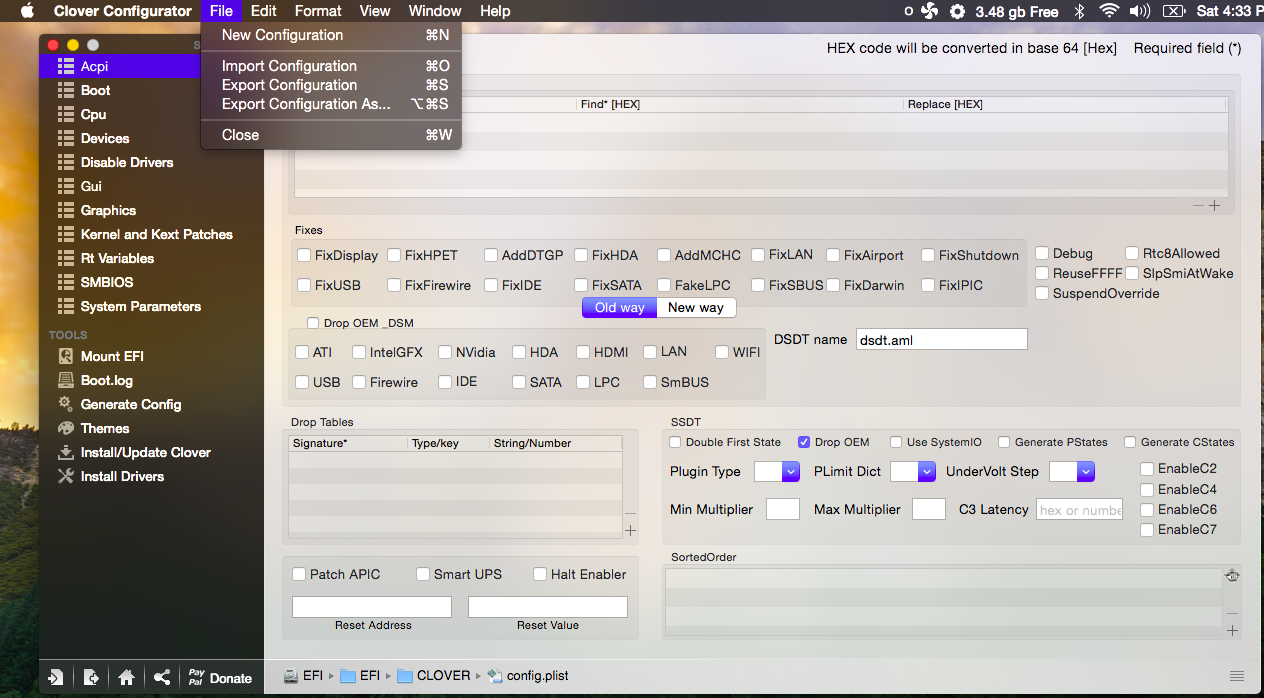Screen dimensions: 1264x698
Task: Choose Export Configuration As... menu item
Action: tap(331, 104)
